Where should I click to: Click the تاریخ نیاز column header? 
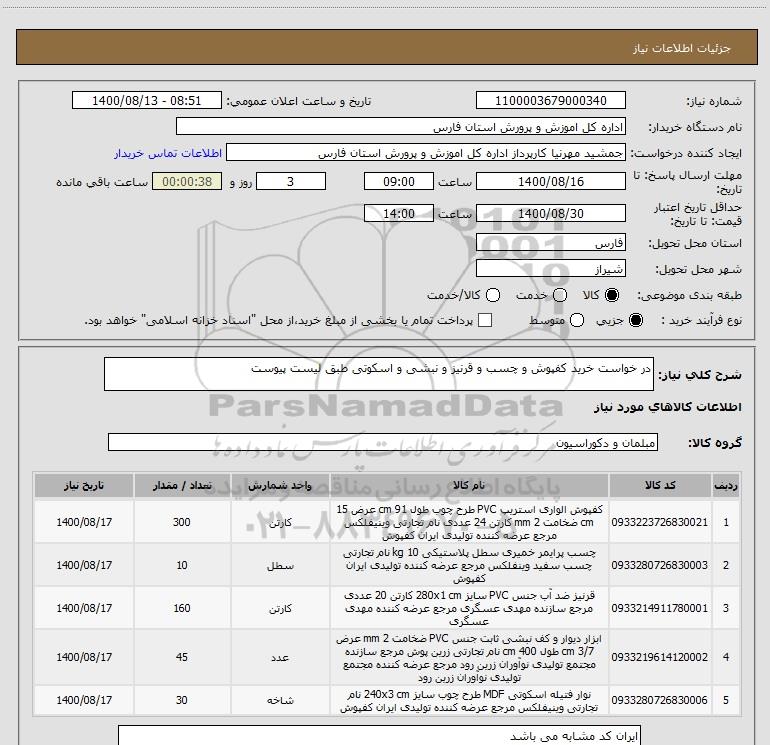(x=83, y=486)
